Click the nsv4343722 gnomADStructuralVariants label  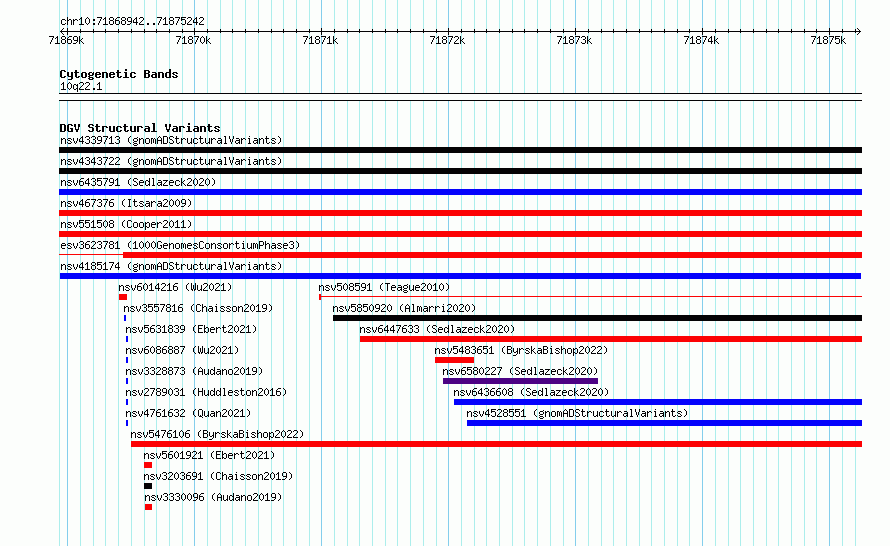click(x=171, y=161)
